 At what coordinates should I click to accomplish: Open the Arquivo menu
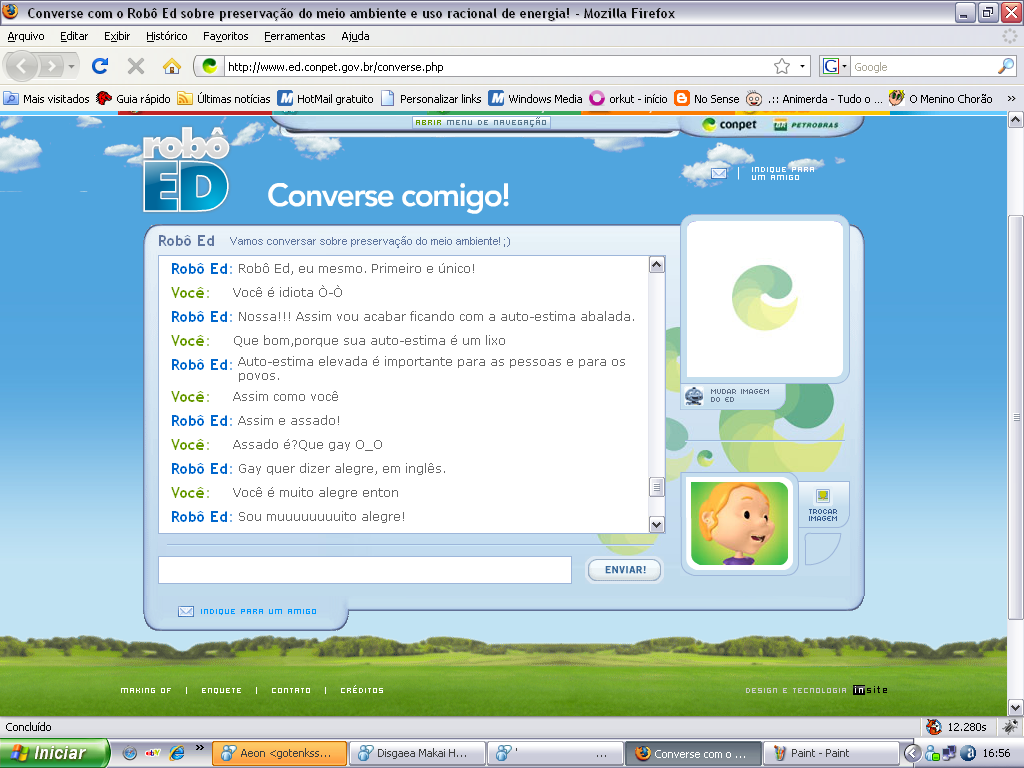tap(26, 36)
